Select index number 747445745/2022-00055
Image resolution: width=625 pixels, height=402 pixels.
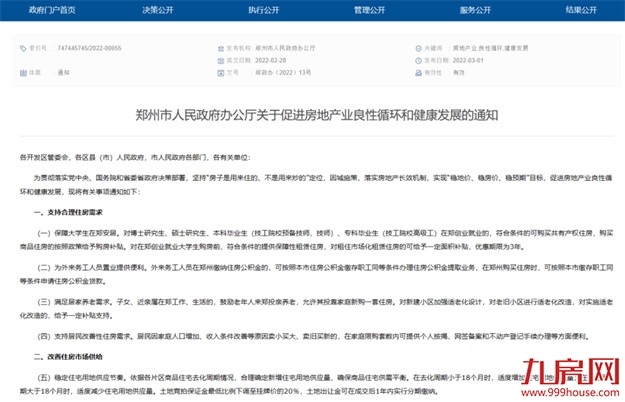[x=89, y=48]
